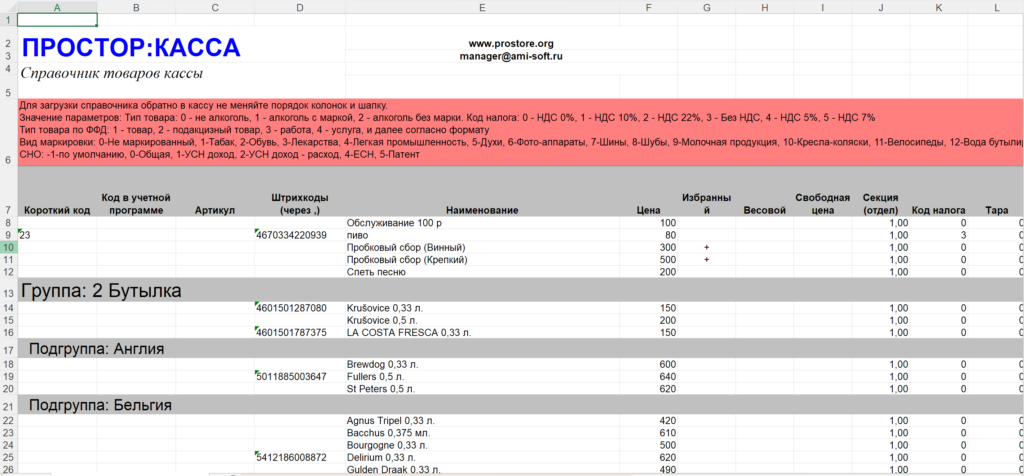The image size is (1024, 476).
Task: Click column J header
Action: tap(881, 7)
